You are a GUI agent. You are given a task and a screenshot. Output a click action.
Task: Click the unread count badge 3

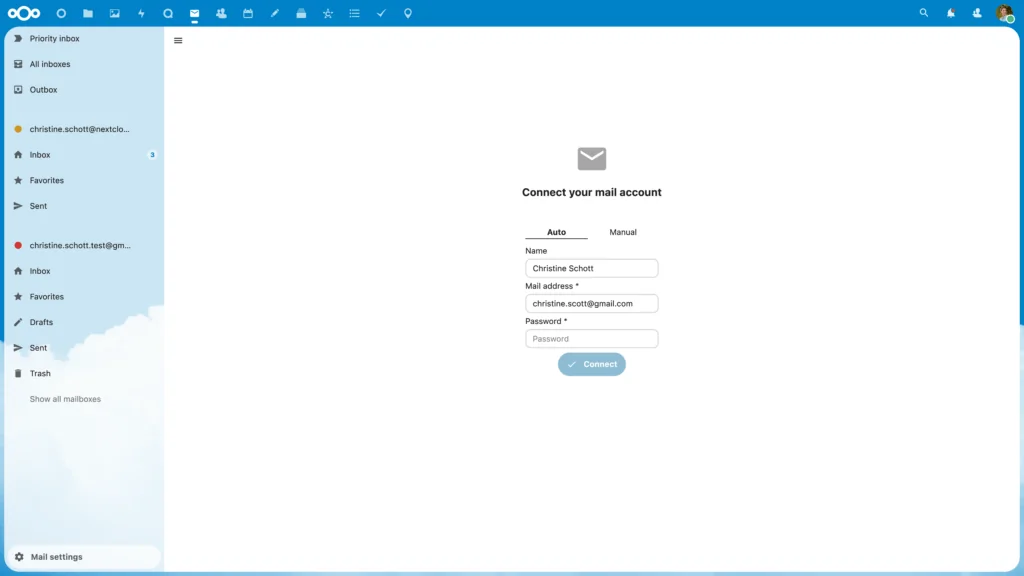[152, 155]
